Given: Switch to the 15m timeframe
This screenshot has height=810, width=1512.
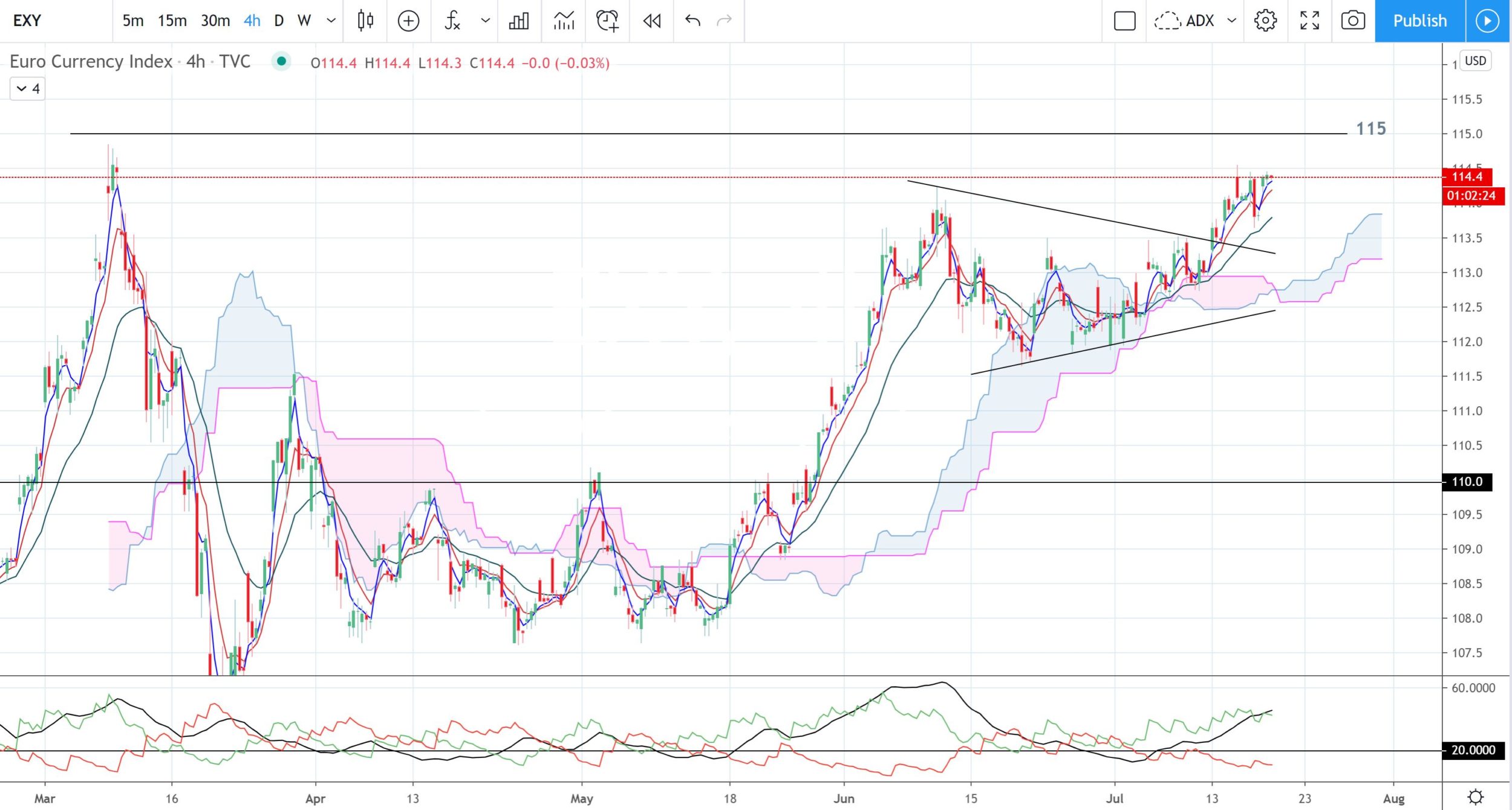Looking at the screenshot, I should pyautogui.click(x=172, y=21).
